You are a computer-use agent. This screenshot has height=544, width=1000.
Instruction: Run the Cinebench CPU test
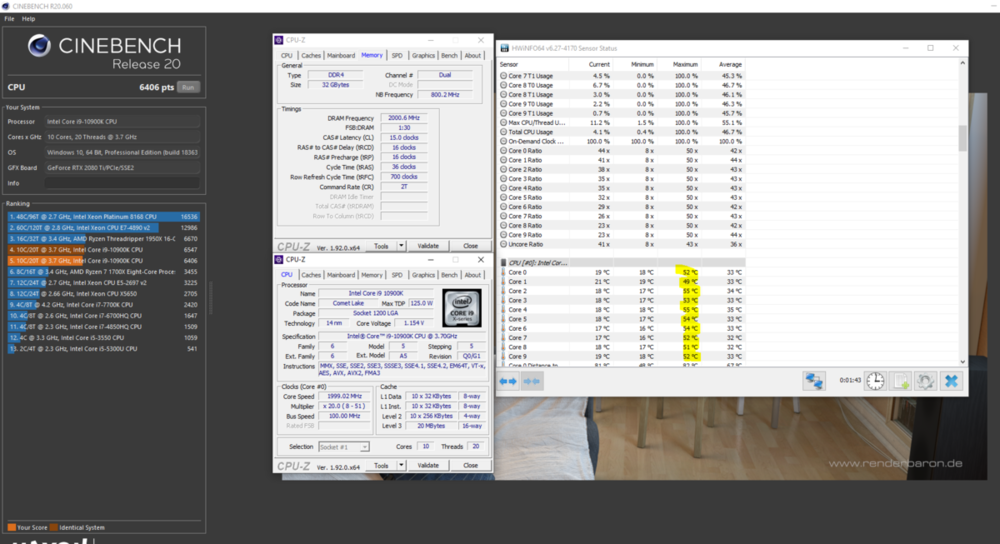(188, 87)
